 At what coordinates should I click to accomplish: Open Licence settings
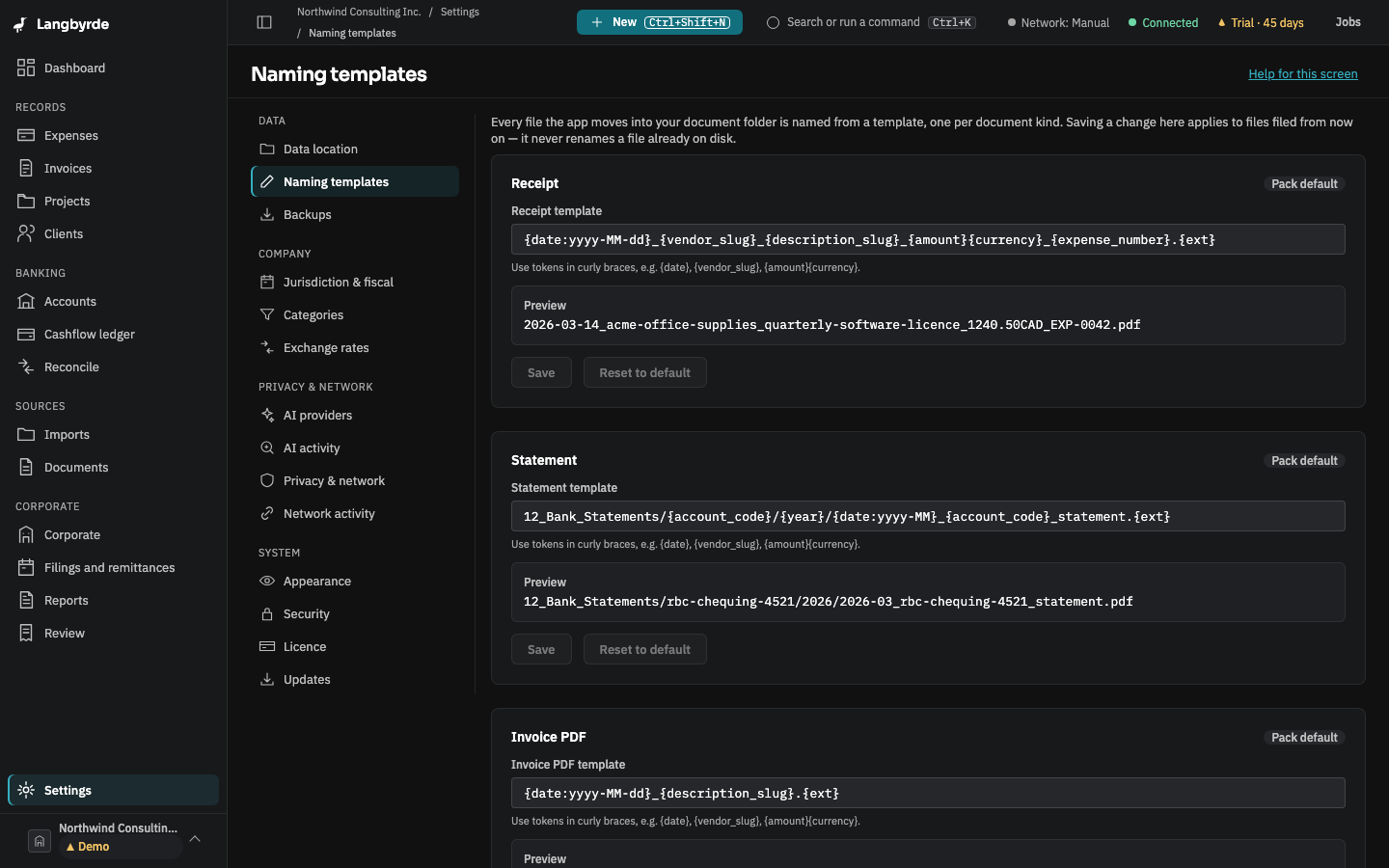(355, 646)
